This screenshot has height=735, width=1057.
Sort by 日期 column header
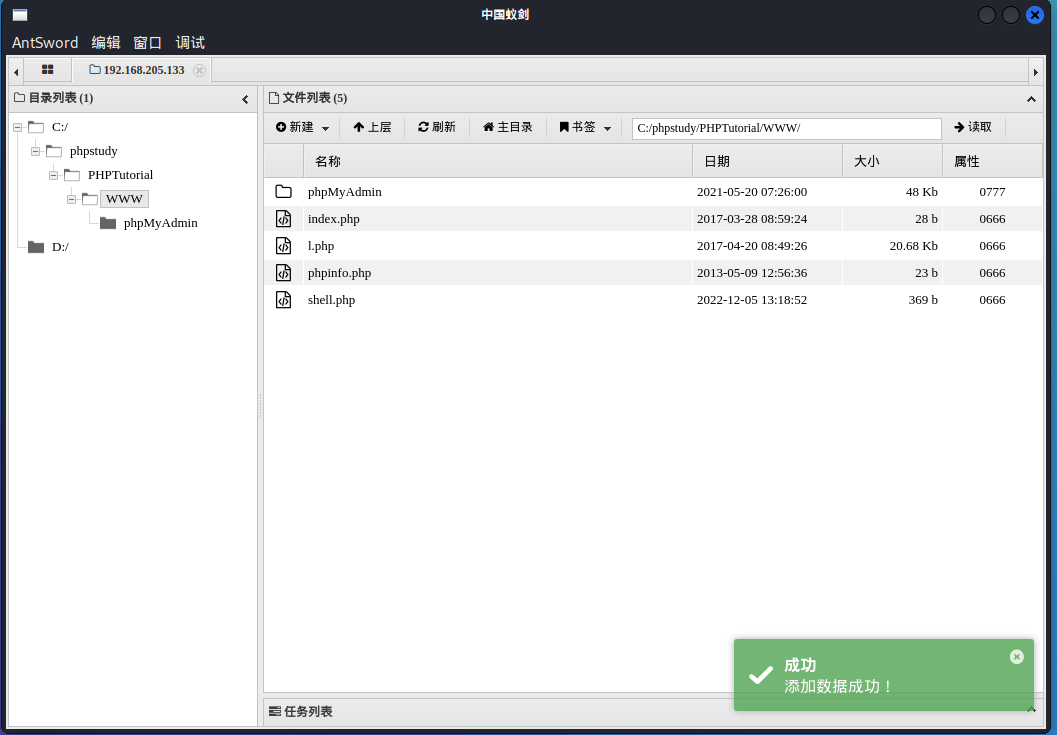coord(767,161)
